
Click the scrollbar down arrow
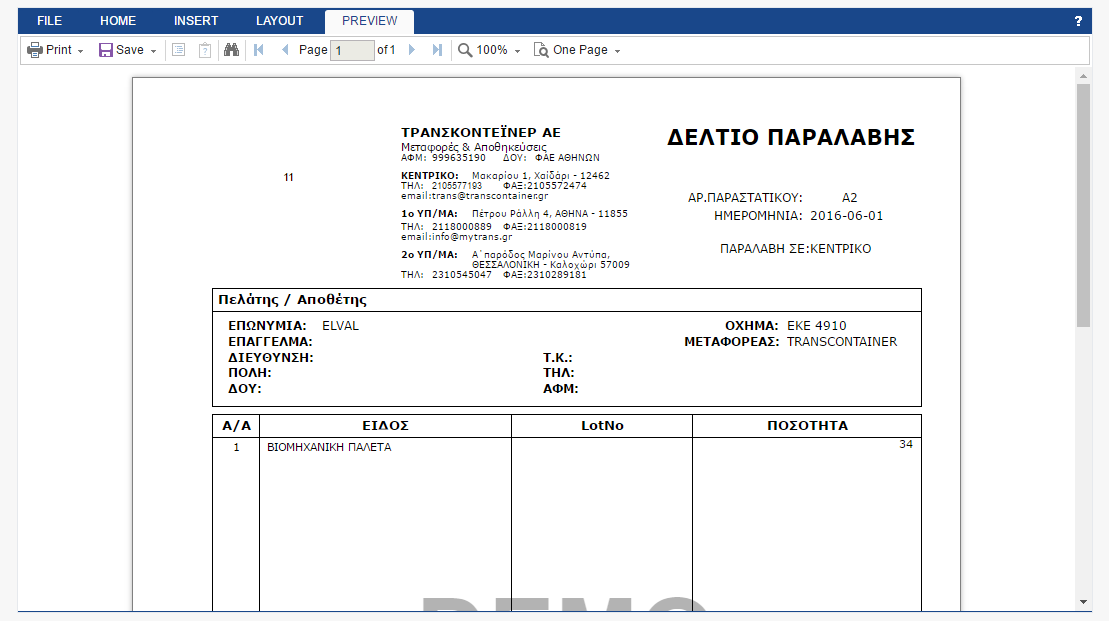(1083, 602)
